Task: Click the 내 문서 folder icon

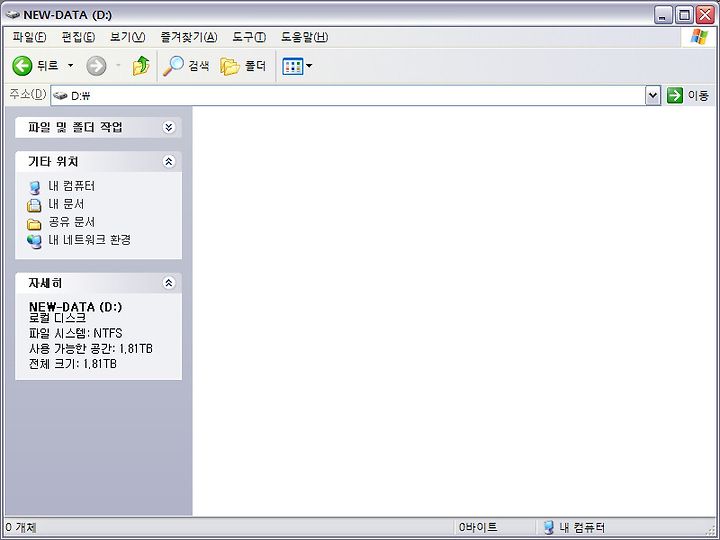Action: pos(34,205)
